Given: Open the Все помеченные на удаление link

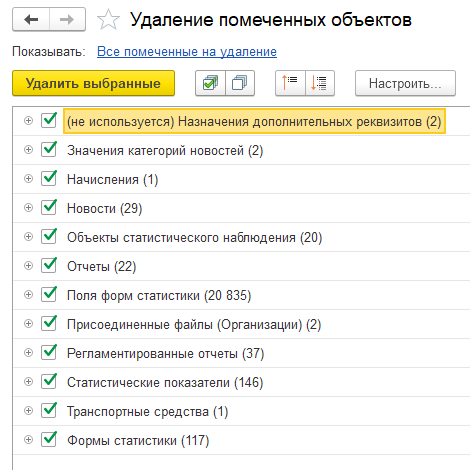Looking at the screenshot, I should pos(187,52).
